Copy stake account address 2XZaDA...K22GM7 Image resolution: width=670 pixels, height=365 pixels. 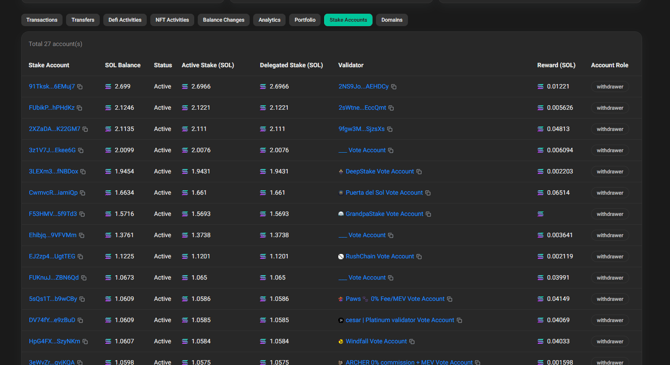[x=85, y=129]
